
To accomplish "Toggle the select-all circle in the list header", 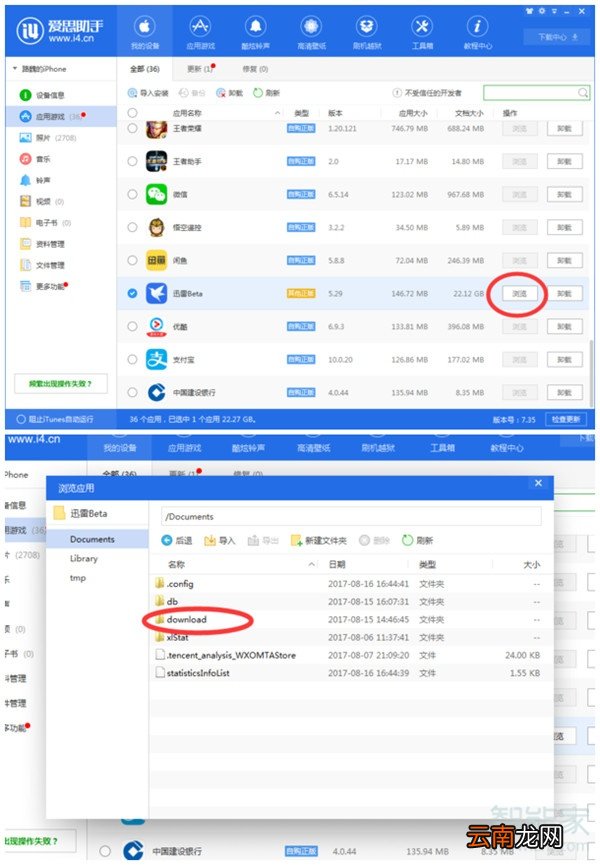I will [x=132, y=113].
